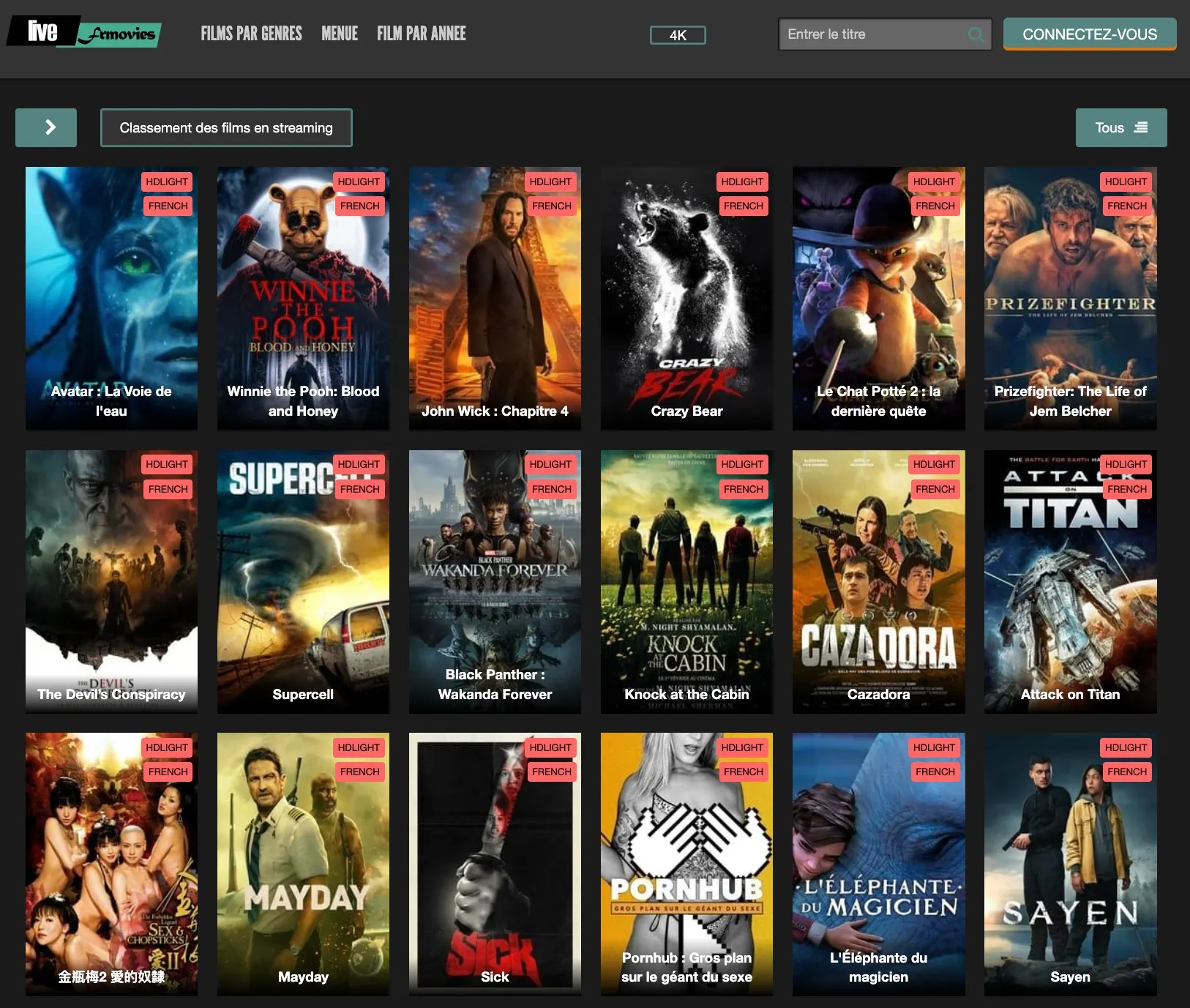Click FRENCH badge on Winnie the Pooh poster

[360, 206]
